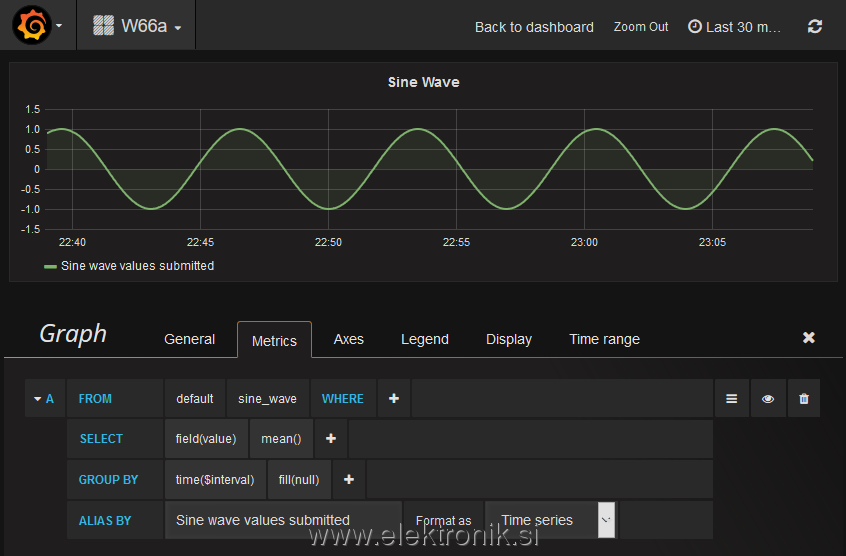The height and width of the screenshot is (556, 846).
Task: Refresh the dashboard with the refresh icon
Action: 815,26
